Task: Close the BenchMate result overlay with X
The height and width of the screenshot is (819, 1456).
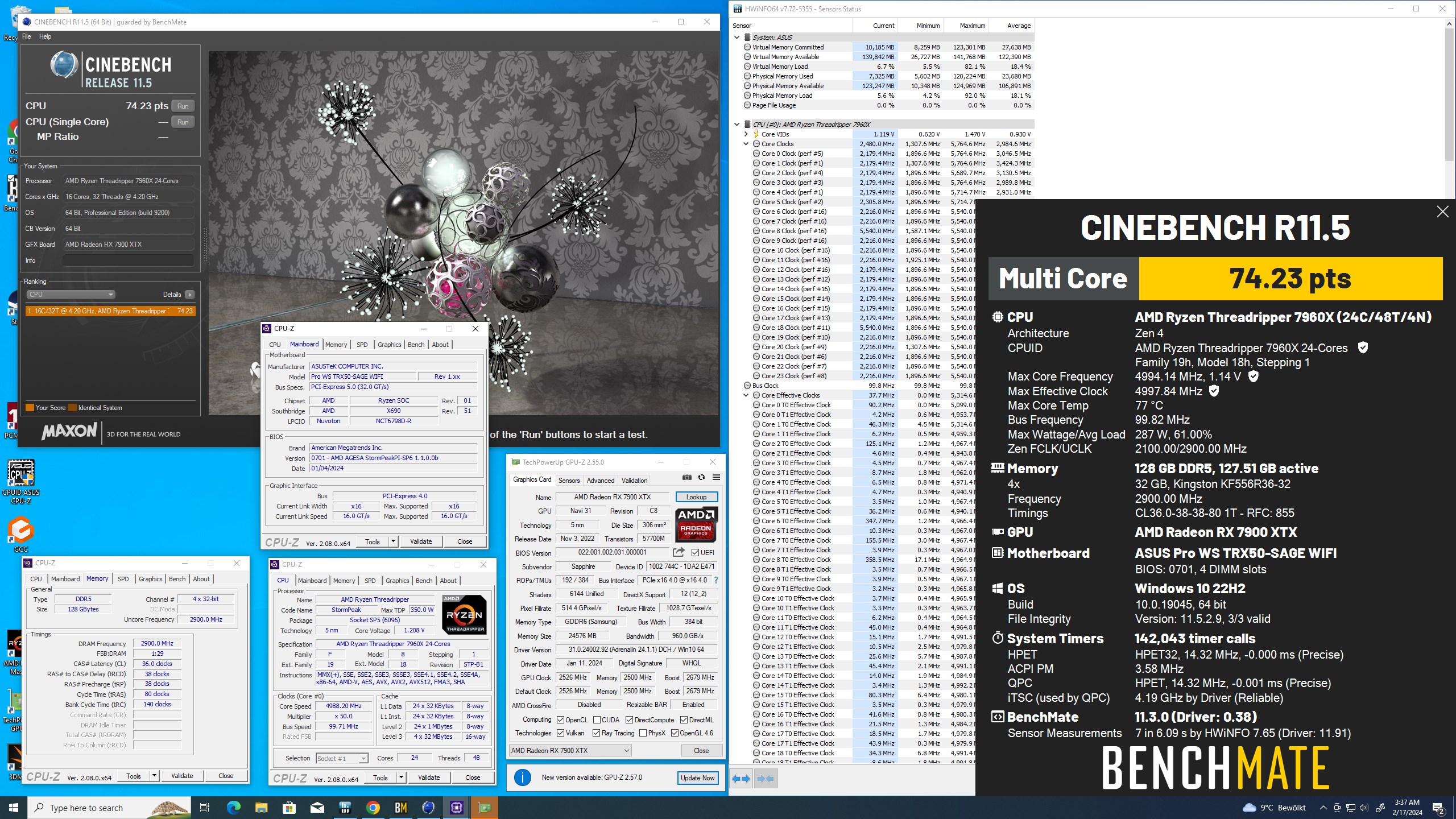Action: (x=1442, y=212)
